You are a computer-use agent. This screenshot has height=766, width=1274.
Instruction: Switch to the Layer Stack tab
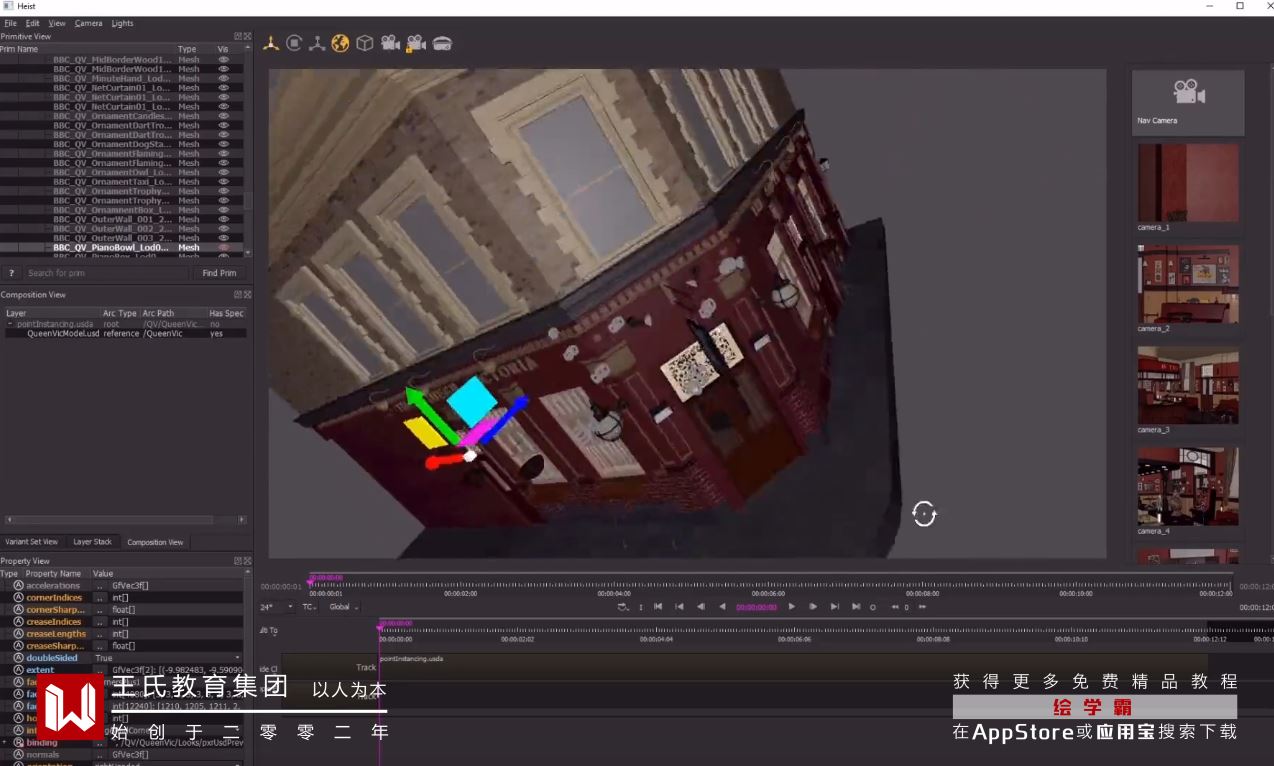coord(92,542)
